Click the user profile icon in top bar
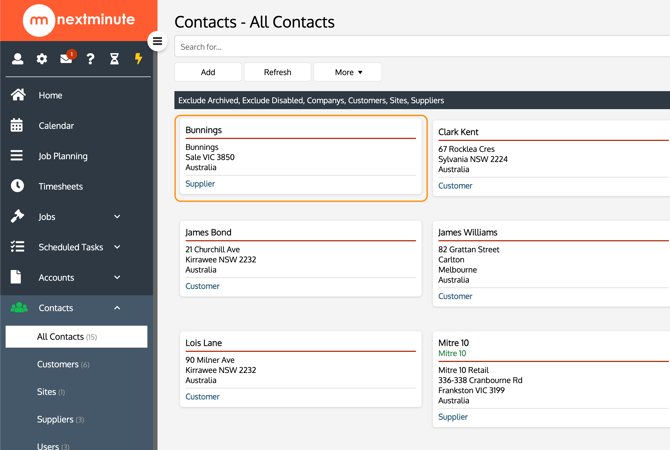670x450 pixels. 17,59
